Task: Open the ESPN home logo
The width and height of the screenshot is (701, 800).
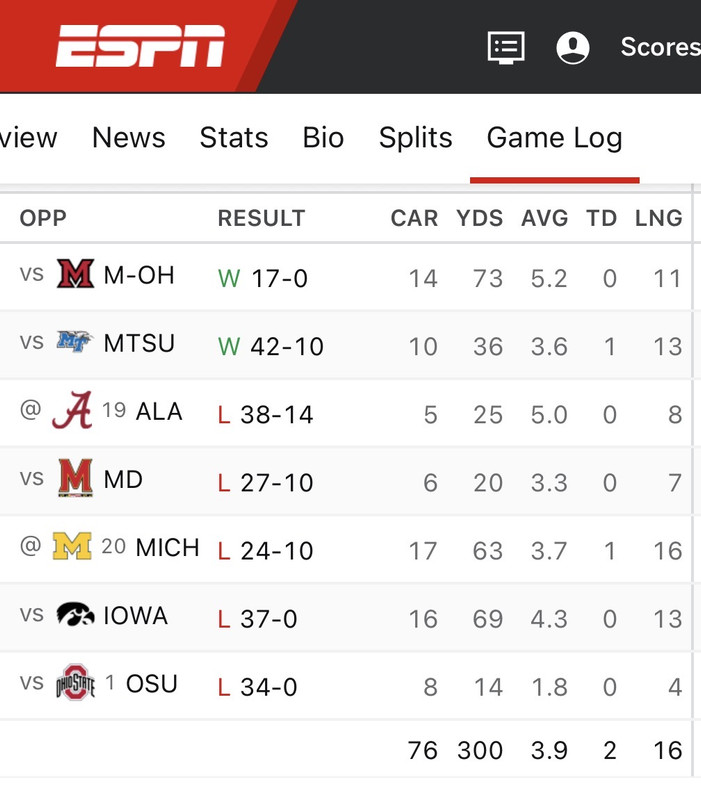Action: tap(140, 46)
